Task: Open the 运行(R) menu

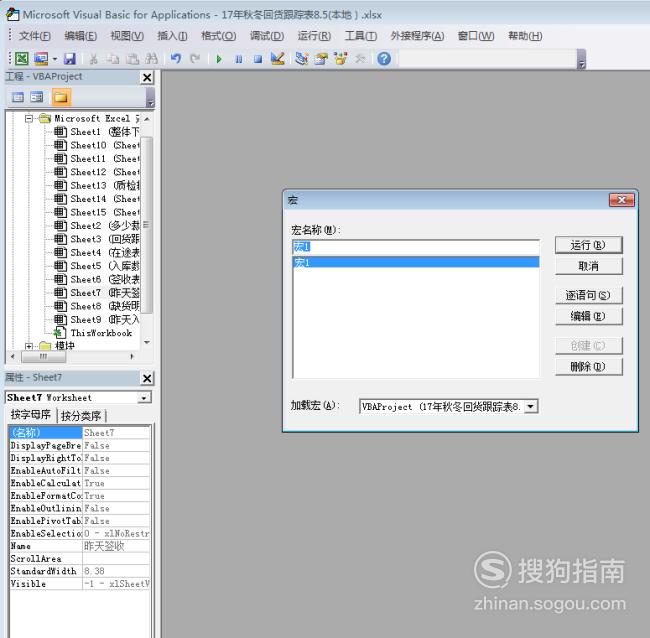Action: click(x=314, y=36)
